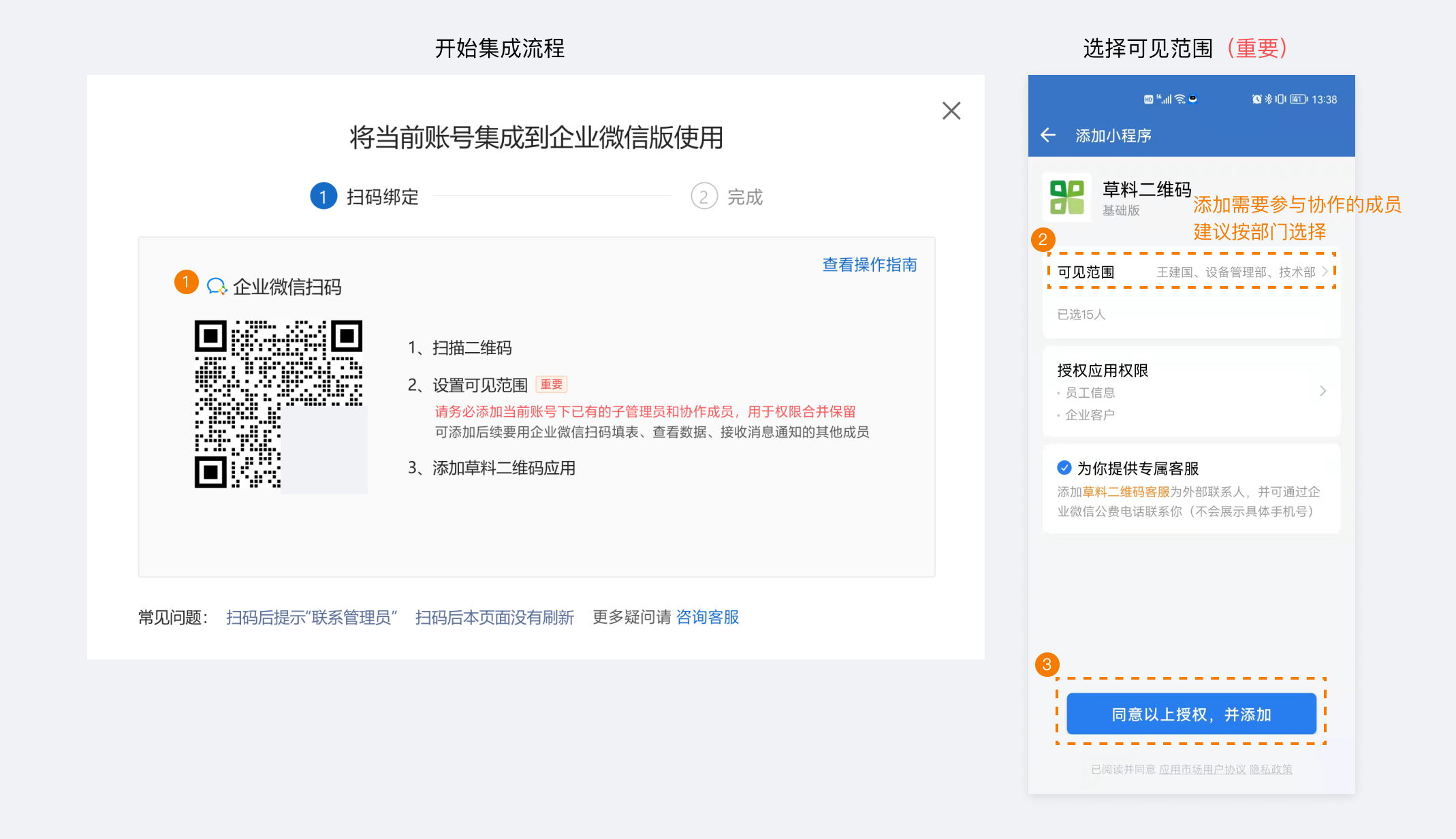The width and height of the screenshot is (1456, 839).
Task: Click the Bluetooth icon in the status bar
Action: tap(1268, 99)
